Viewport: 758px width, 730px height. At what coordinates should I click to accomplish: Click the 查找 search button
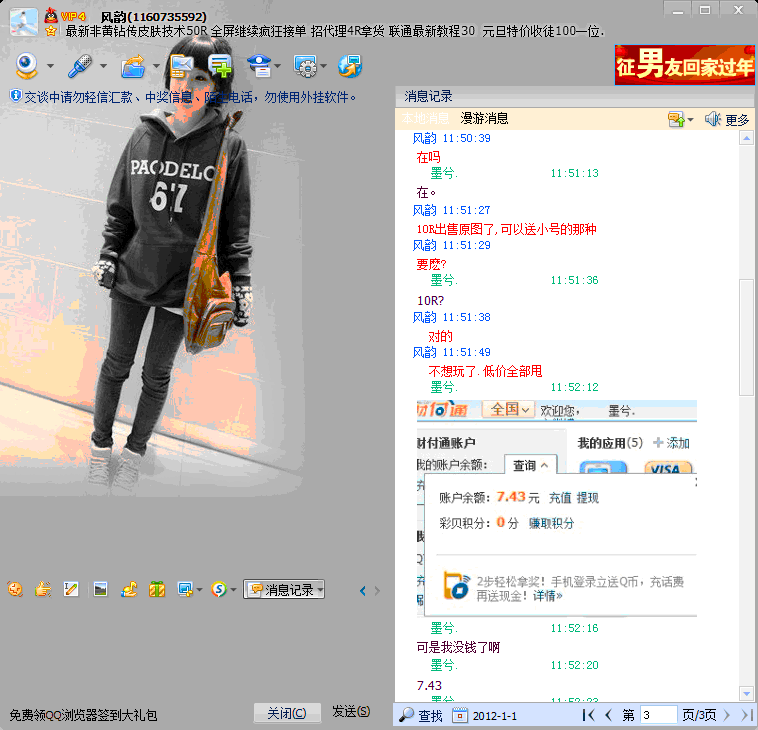[x=421, y=715]
